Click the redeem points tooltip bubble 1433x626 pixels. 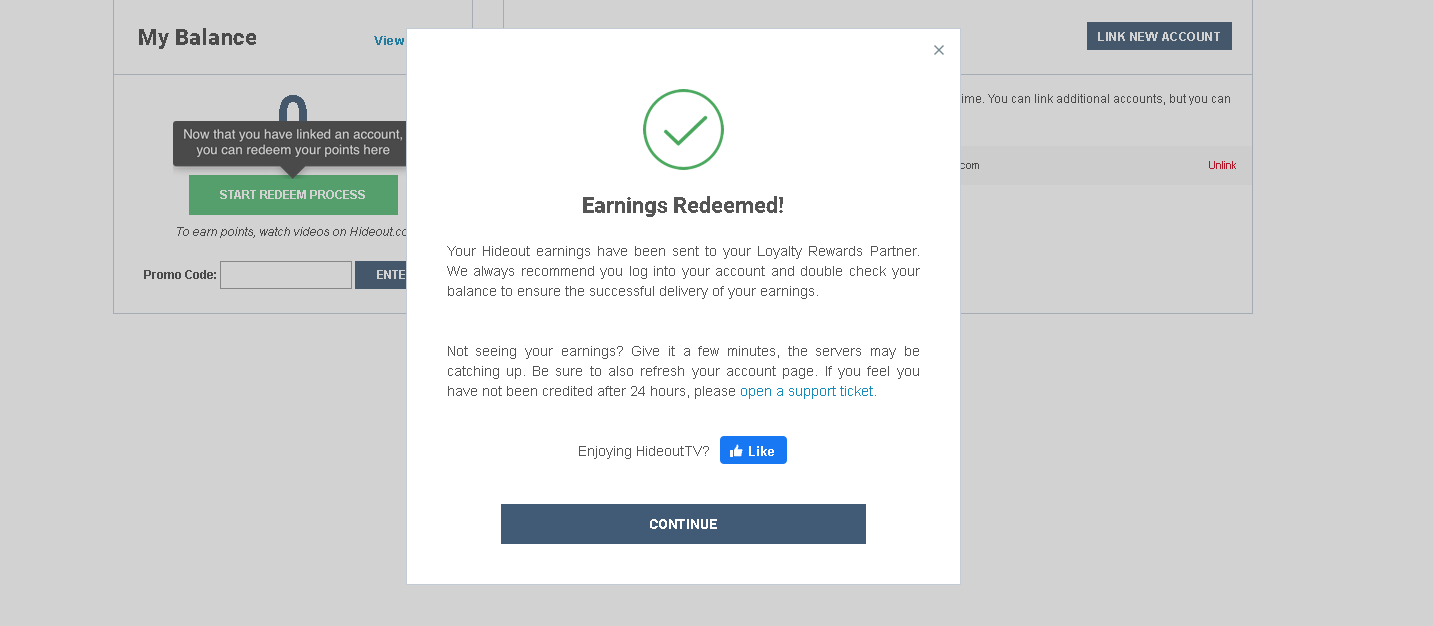pyautogui.click(x=292, y=143)
